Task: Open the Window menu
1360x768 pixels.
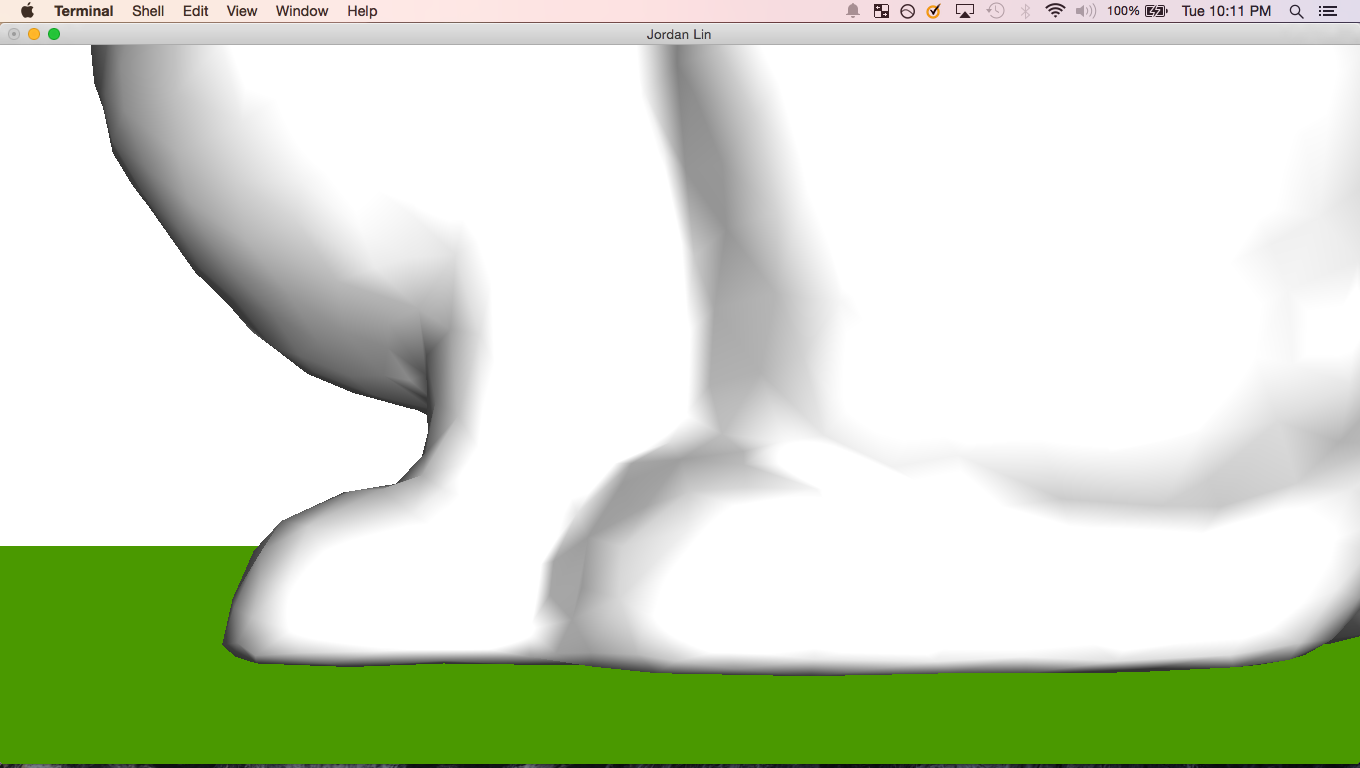Action: (x=302, y=11)
